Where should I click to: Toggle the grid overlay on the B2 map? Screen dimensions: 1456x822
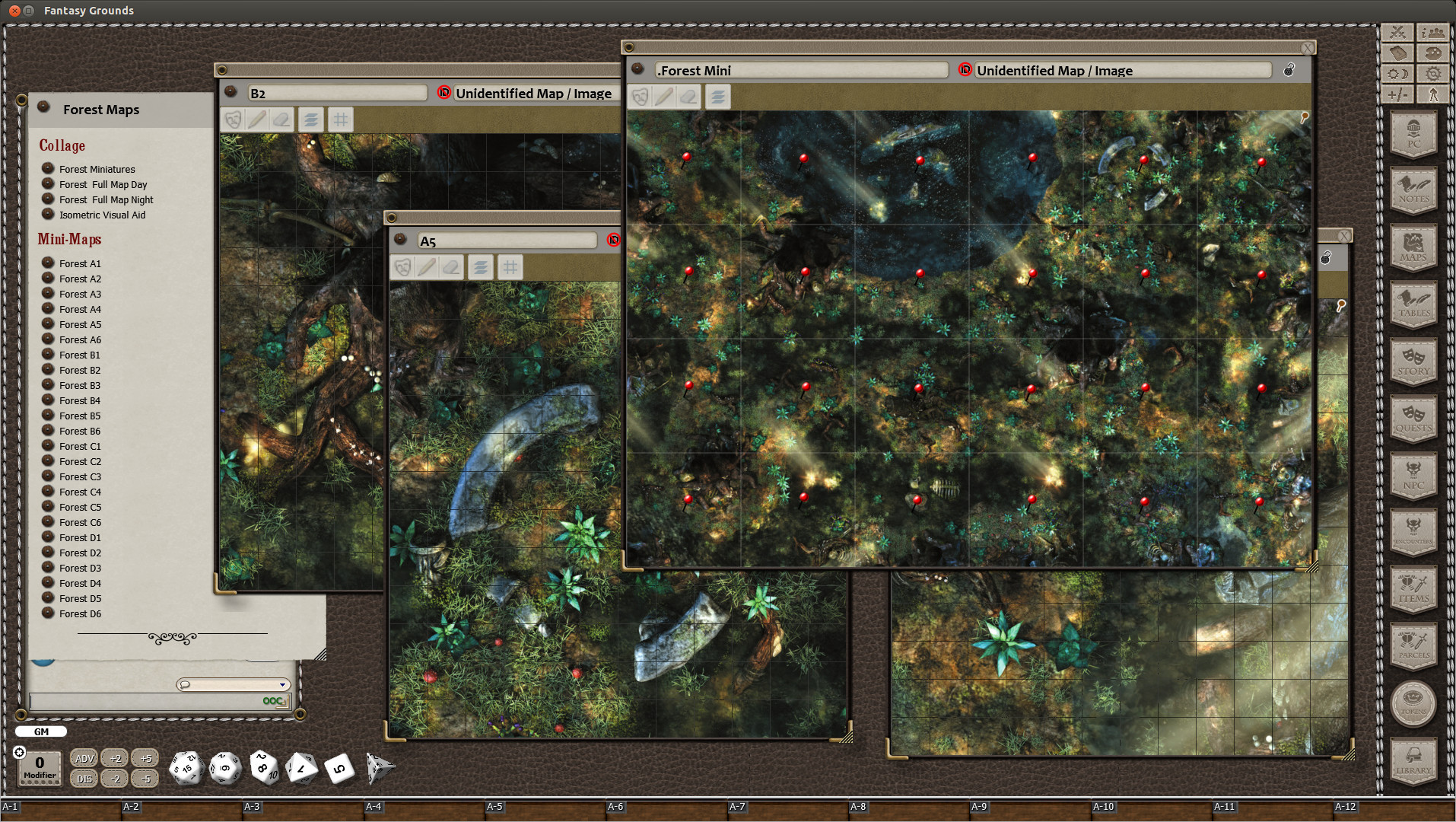pos(341,119)
